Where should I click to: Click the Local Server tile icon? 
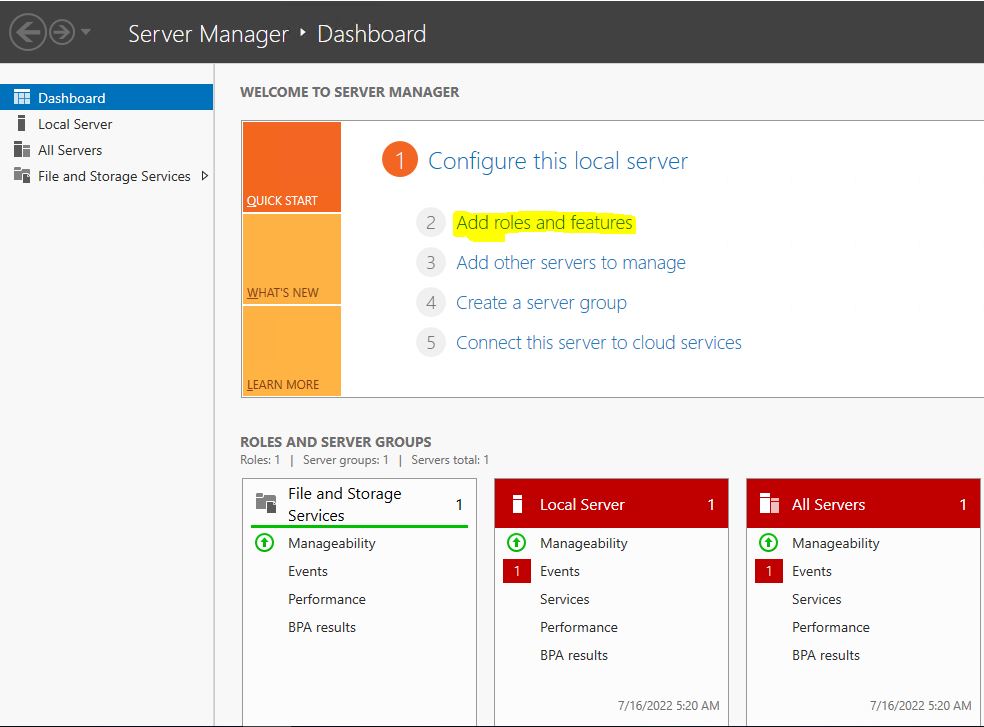pyautogui.click(x=517, y=504)
